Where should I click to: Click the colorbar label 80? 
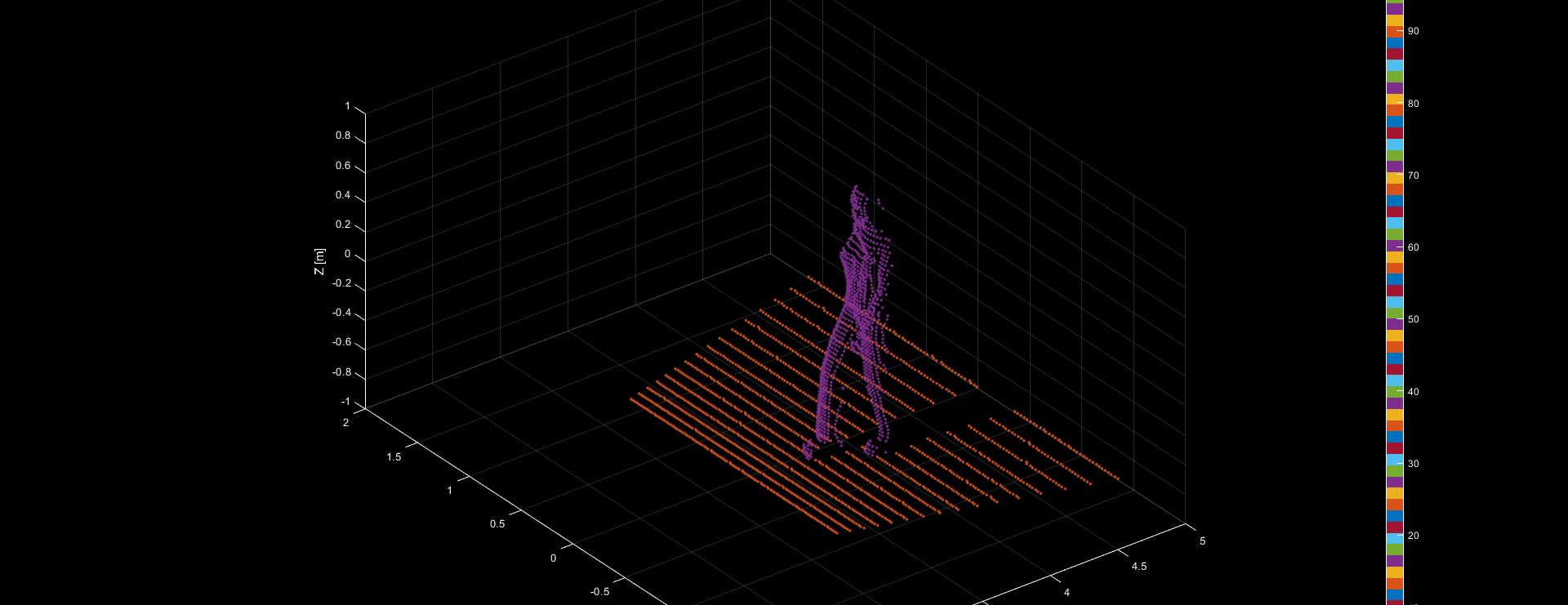1414,104
